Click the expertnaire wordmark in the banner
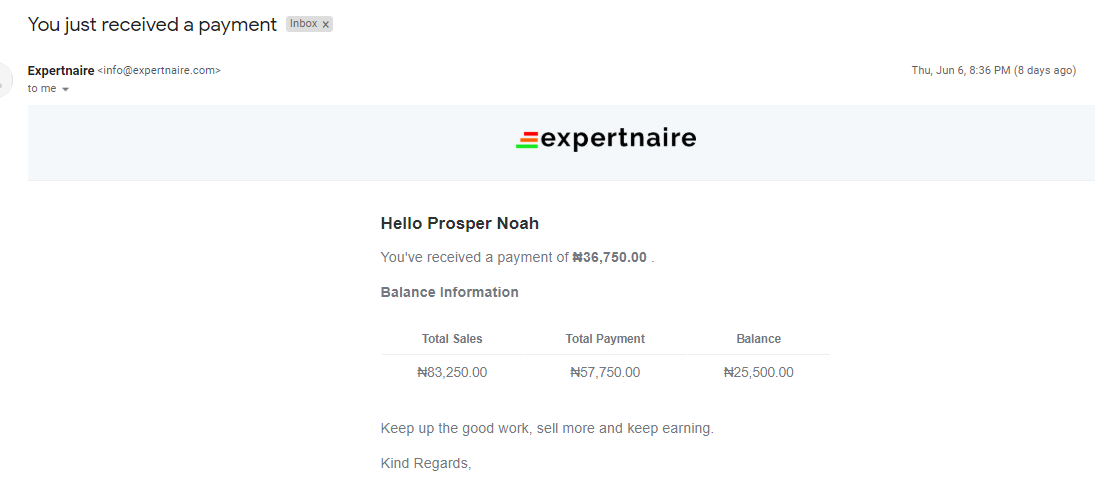This screenshot has width=1095, height=494. pos(619,138)
